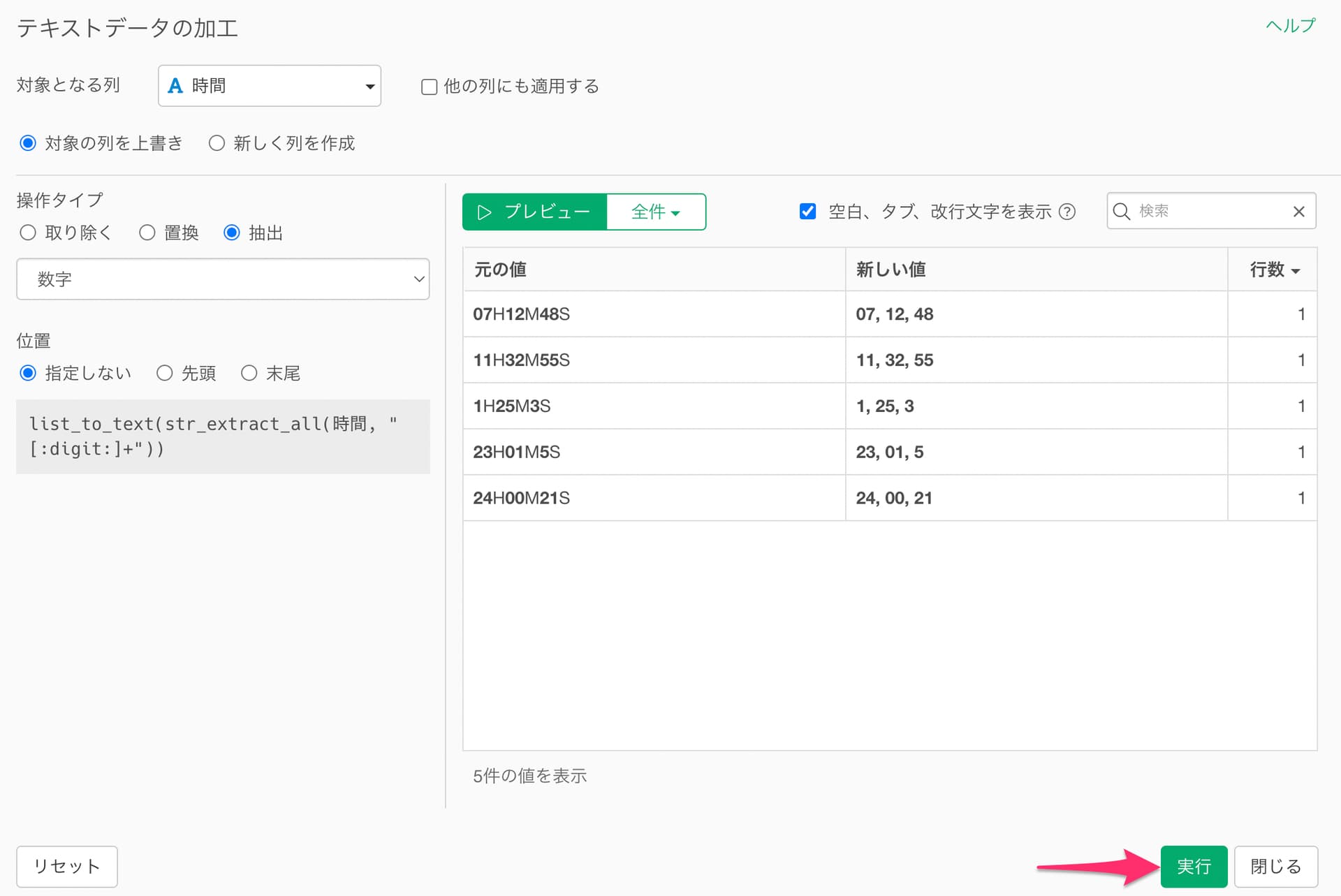This screenshot has height=896, width=1341.
Task: Enable 他の列にも適用する checkbox
Action: click(430, 87)
